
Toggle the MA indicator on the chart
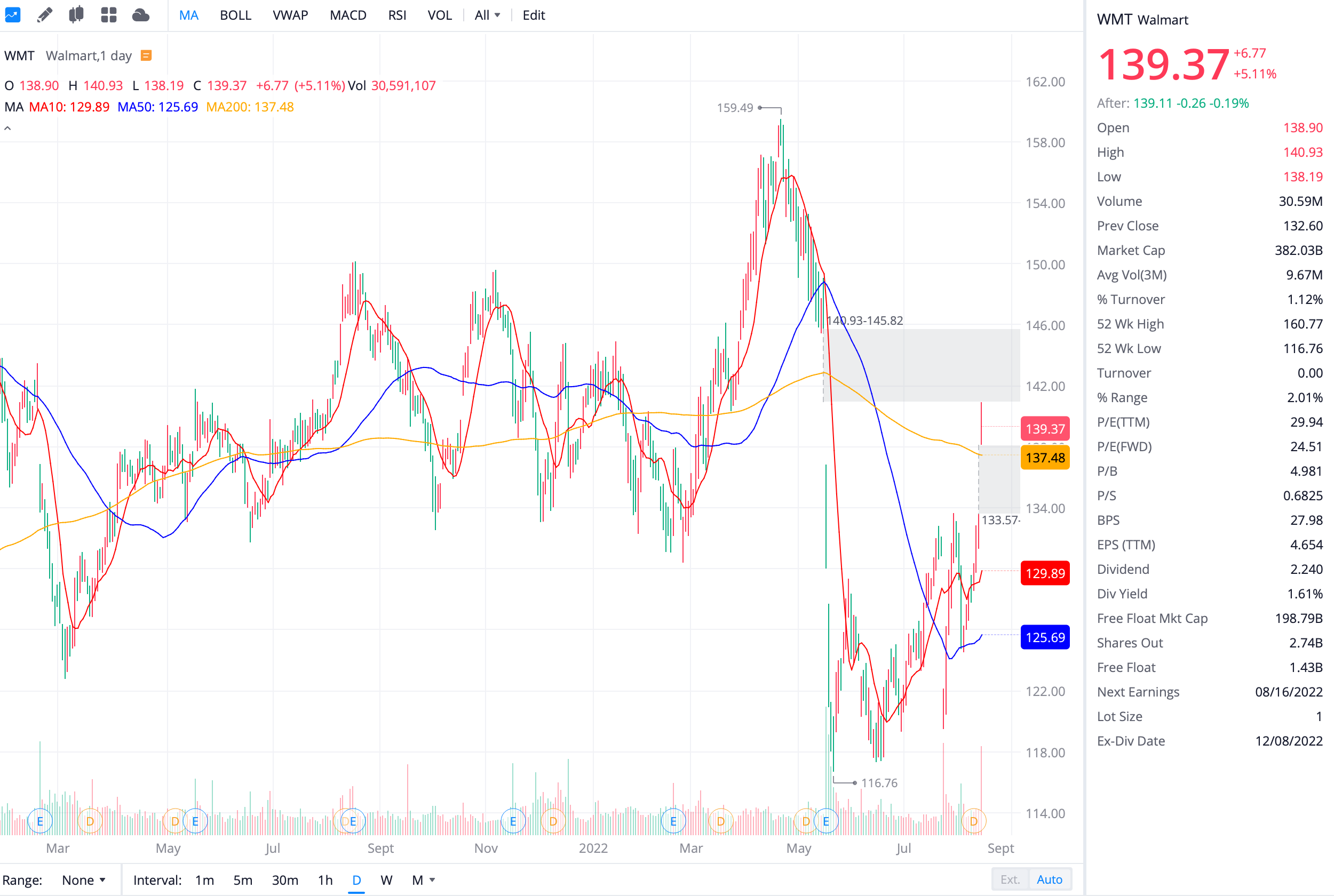click(188, 15)
